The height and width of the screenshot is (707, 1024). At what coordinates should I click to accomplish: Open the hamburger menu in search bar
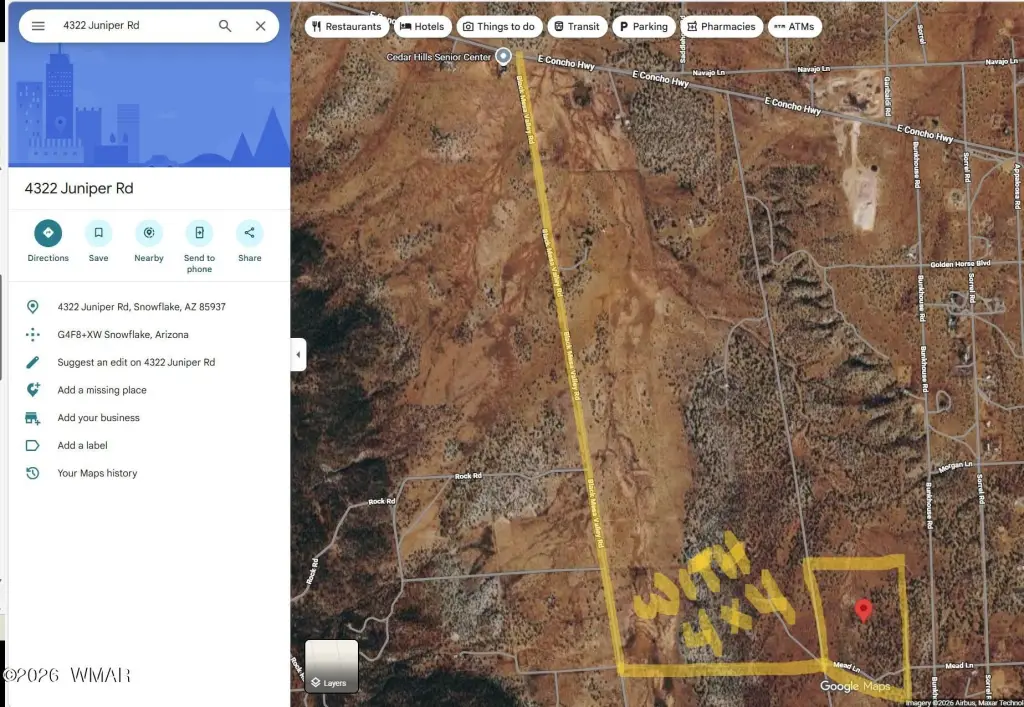(x=38, y=26)
